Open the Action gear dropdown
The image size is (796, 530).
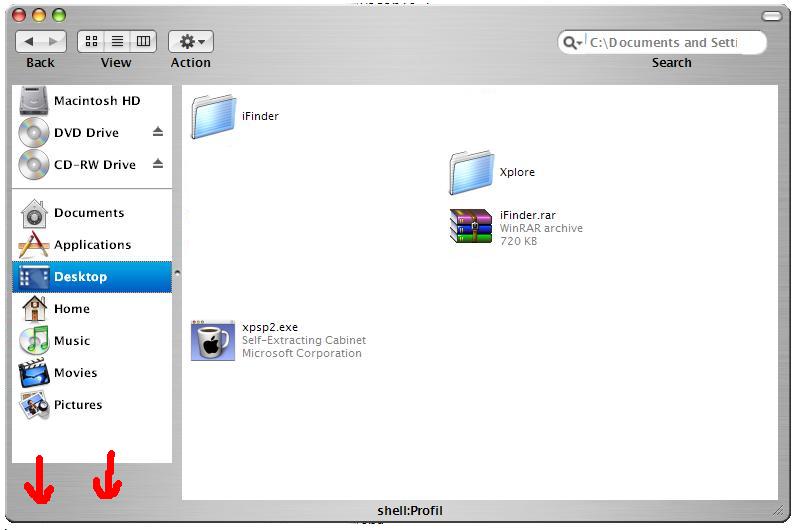tap(191, 41)
